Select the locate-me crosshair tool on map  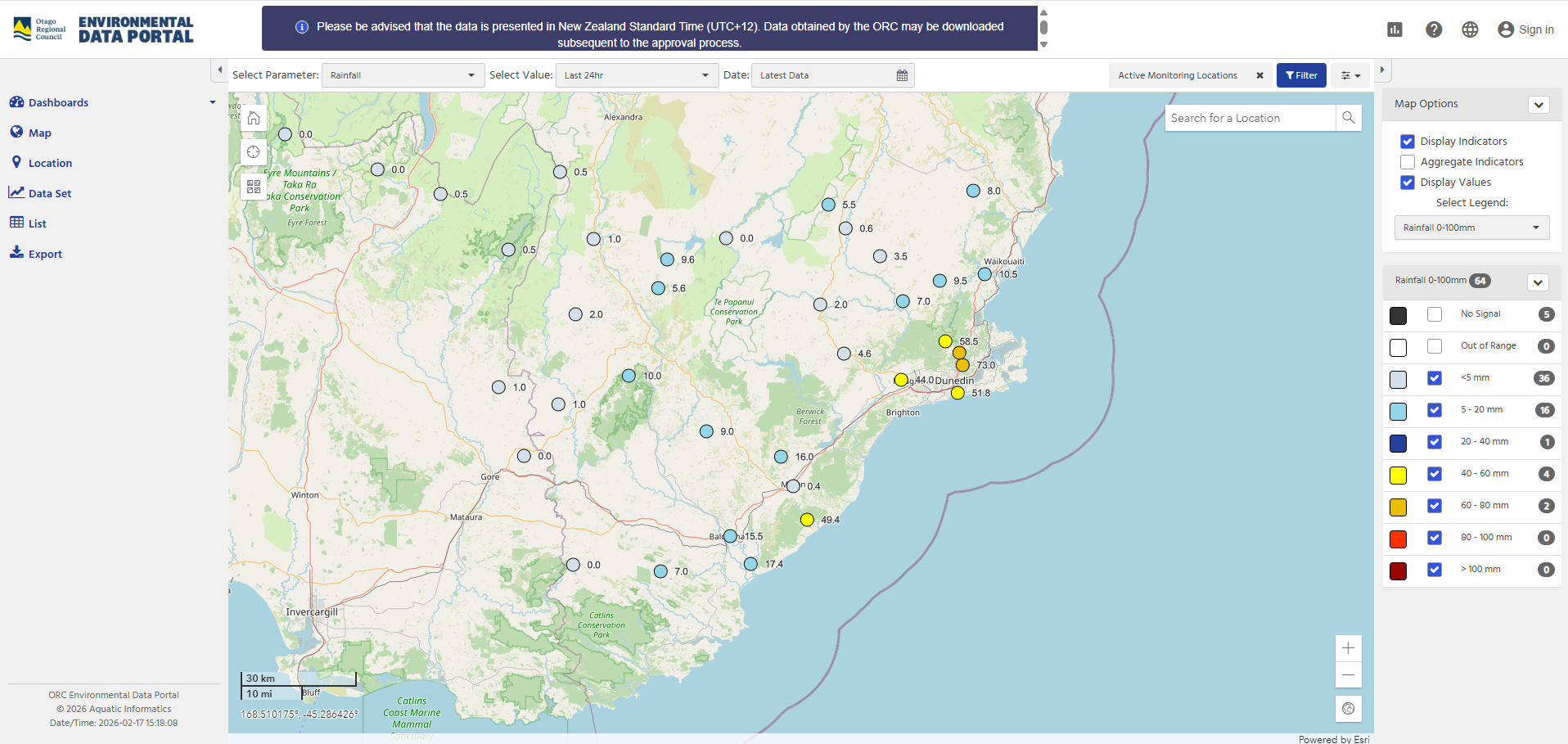(253, 151)
